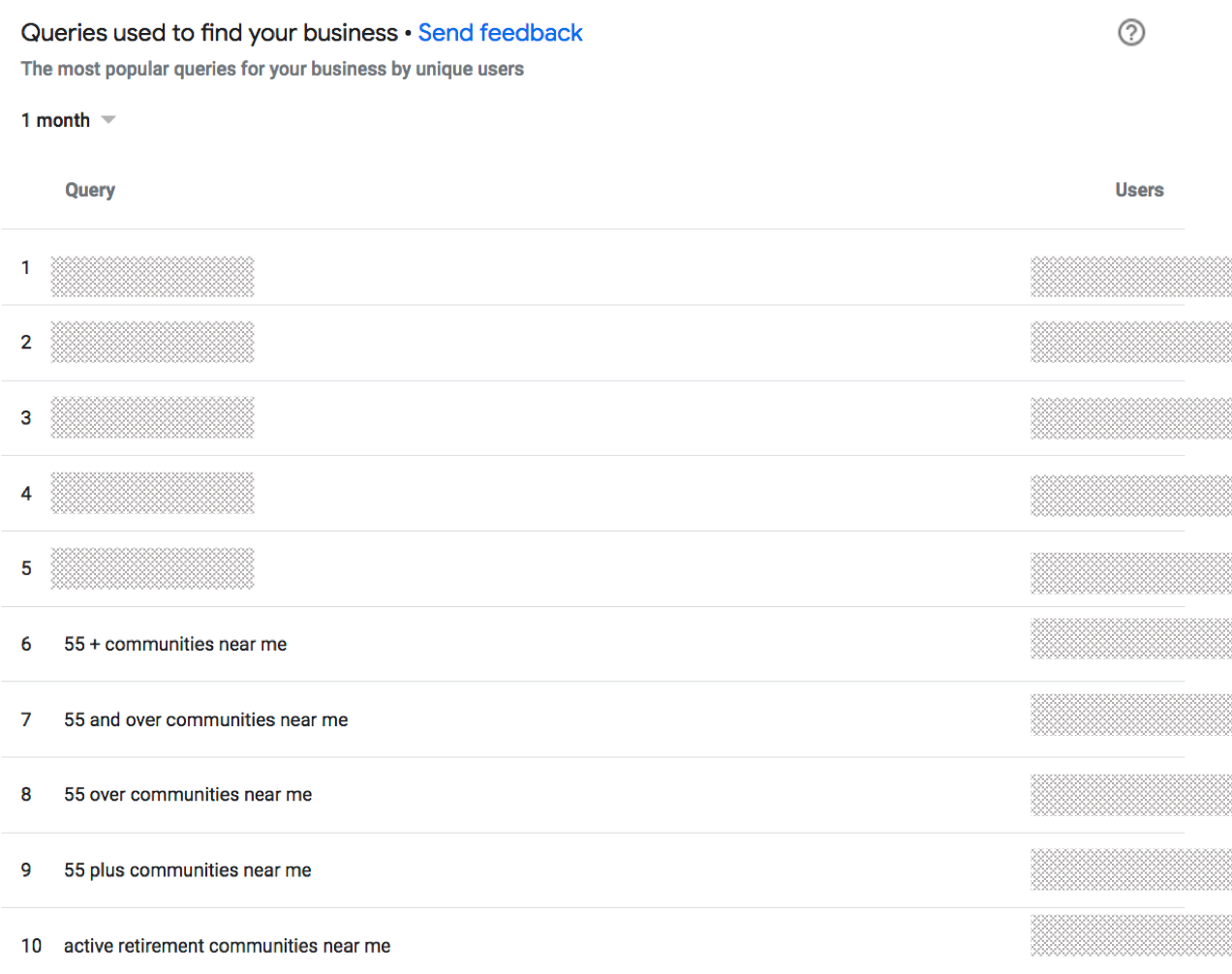
Task: Click the users count for row 9
Action: (1131, 869)
